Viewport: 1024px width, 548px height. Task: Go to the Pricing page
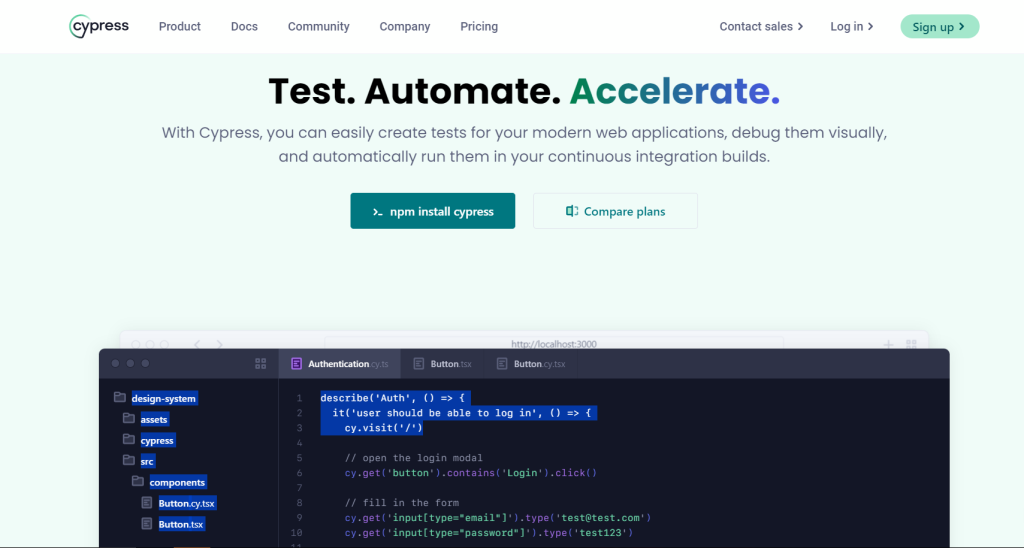point(479,27)
